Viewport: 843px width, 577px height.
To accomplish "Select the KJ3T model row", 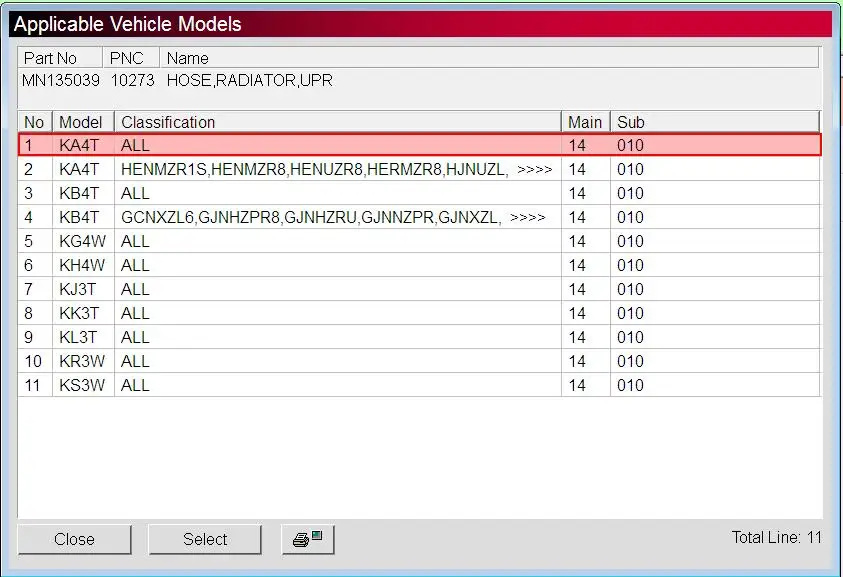I will pyautogui.click(x=419, y=289).
